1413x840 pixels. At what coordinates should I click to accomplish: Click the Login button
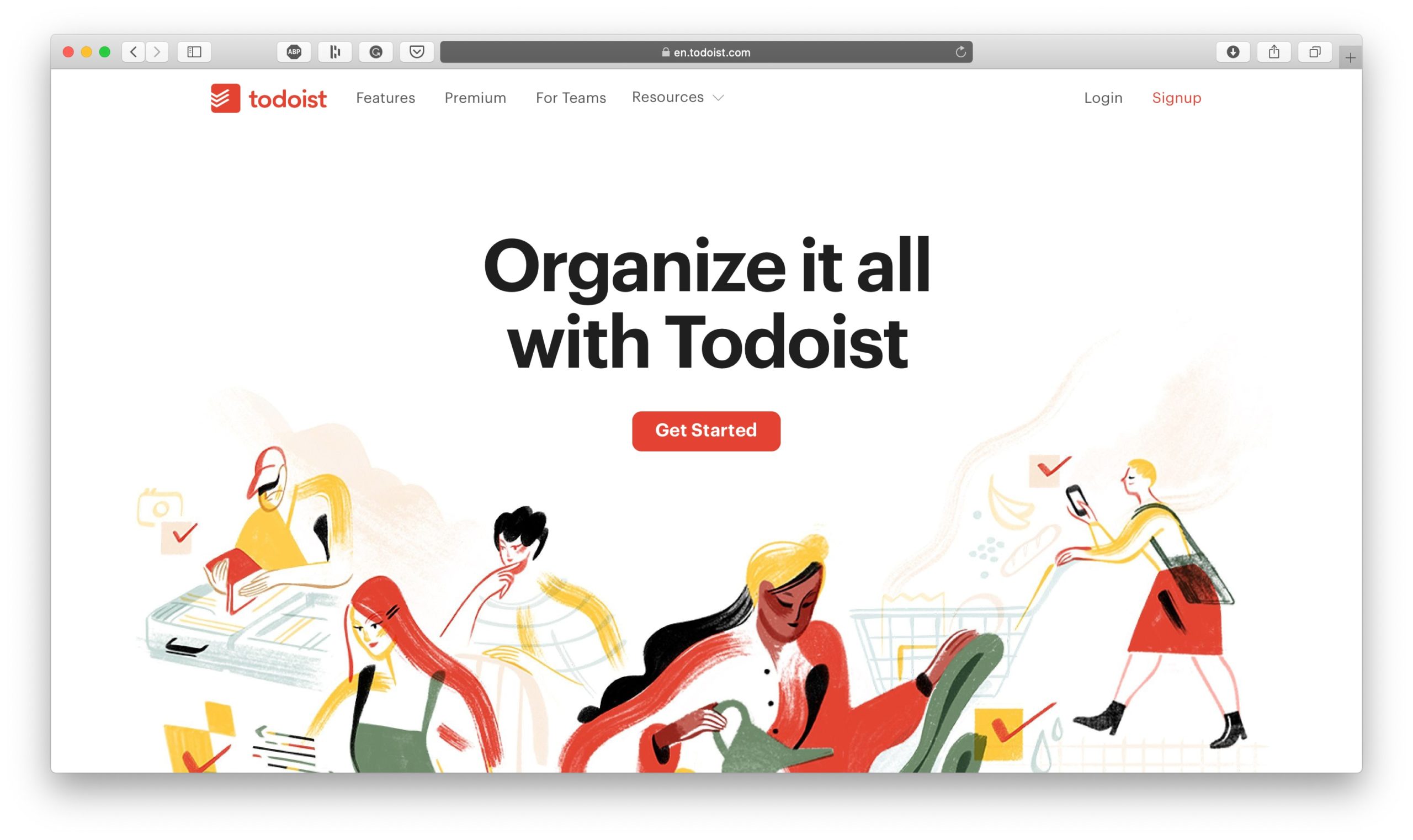click(x=1101, y=97)
